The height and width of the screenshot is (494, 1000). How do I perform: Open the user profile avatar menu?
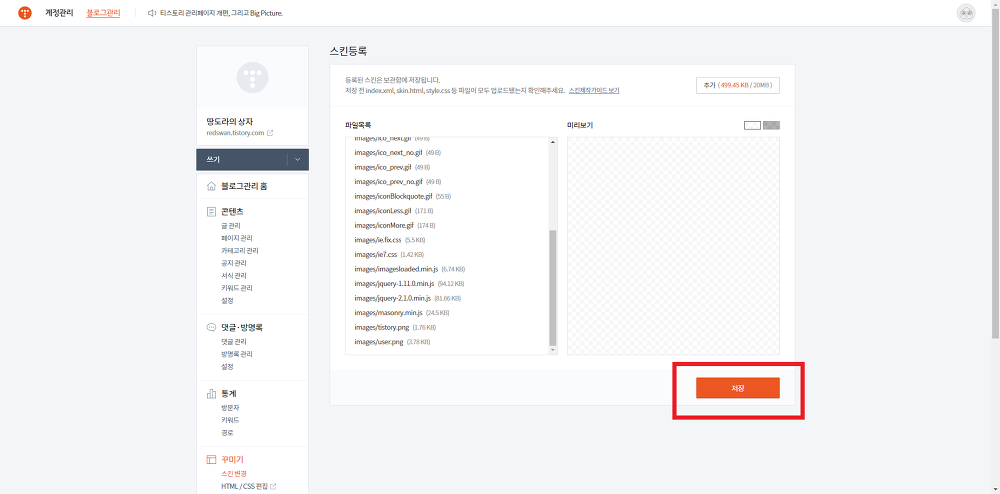[966, 13]
